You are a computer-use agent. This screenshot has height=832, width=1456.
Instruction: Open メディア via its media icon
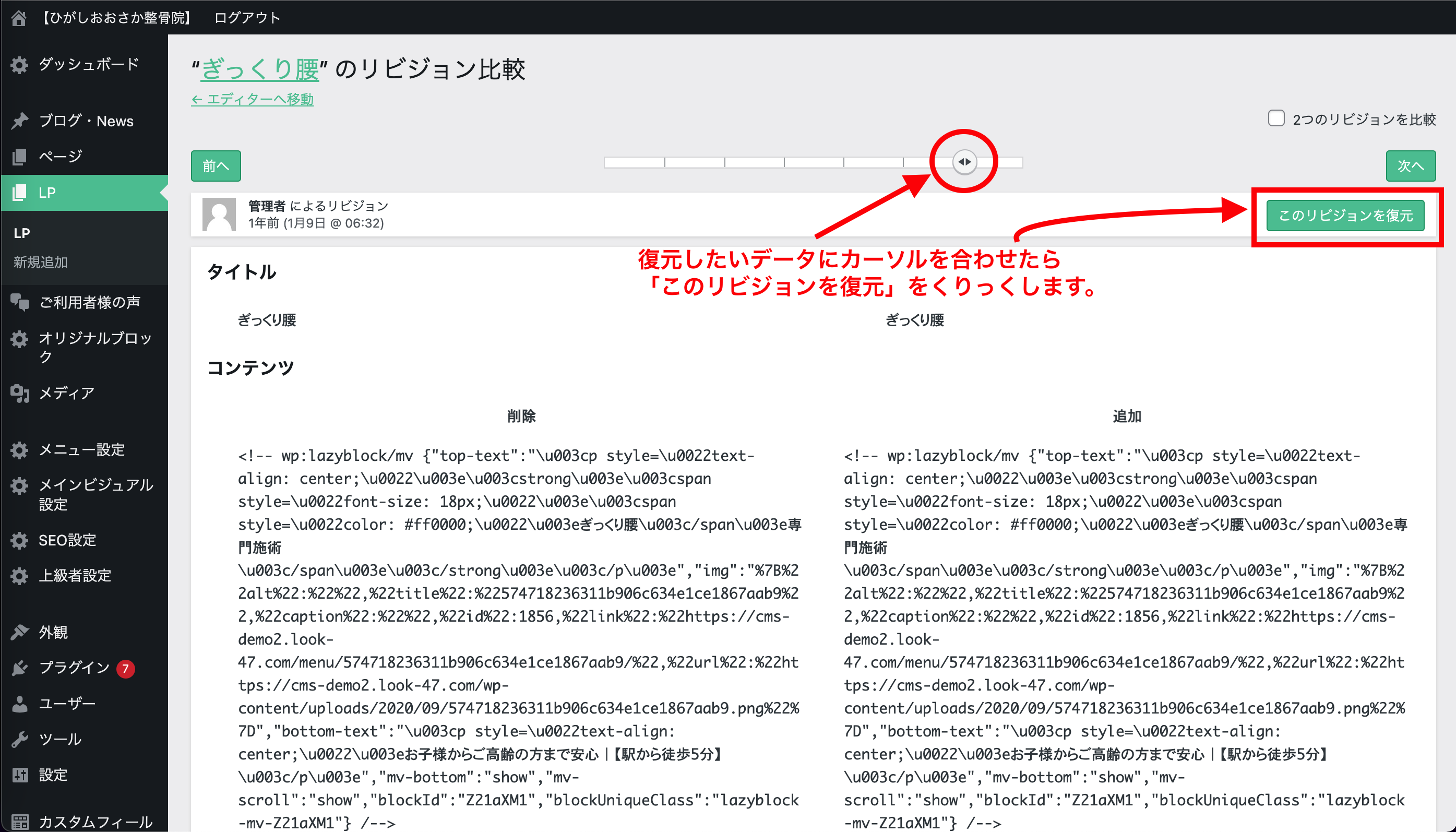[19, 393]
